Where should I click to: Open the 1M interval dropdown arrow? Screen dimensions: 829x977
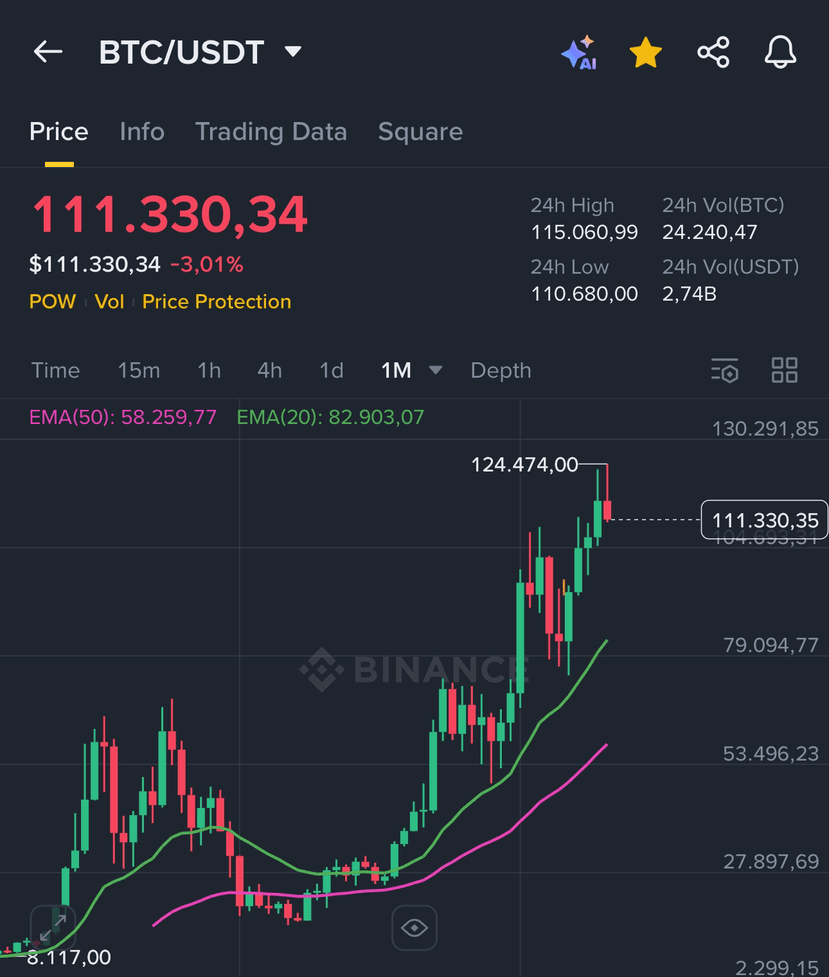[x=435, y=370]
